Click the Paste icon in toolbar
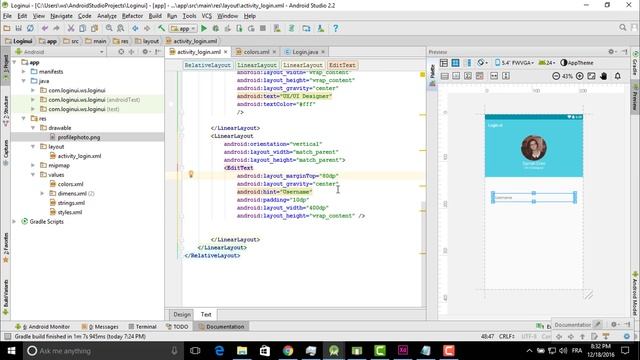Viewport: 640px width, 360px height. tap(94, 28)
